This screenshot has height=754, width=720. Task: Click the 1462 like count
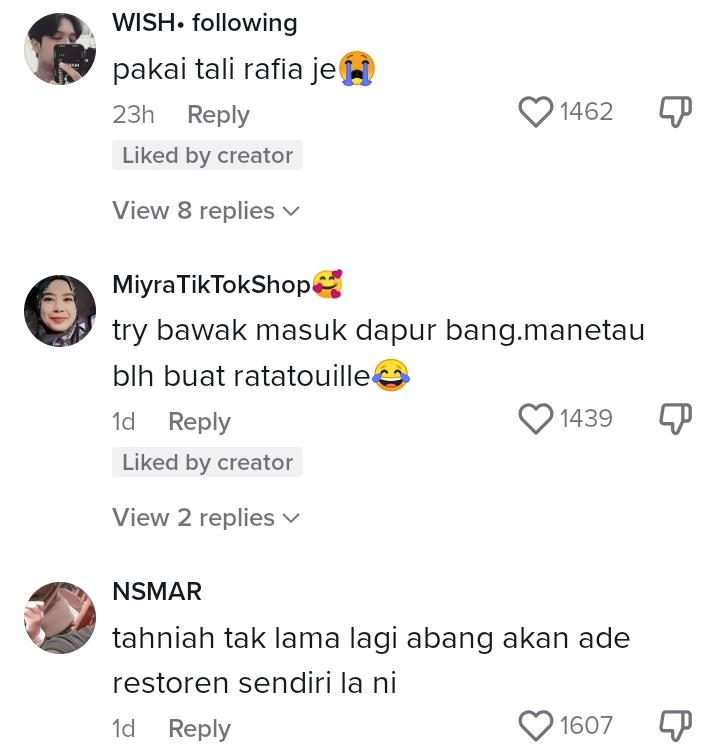click(586, 112)
